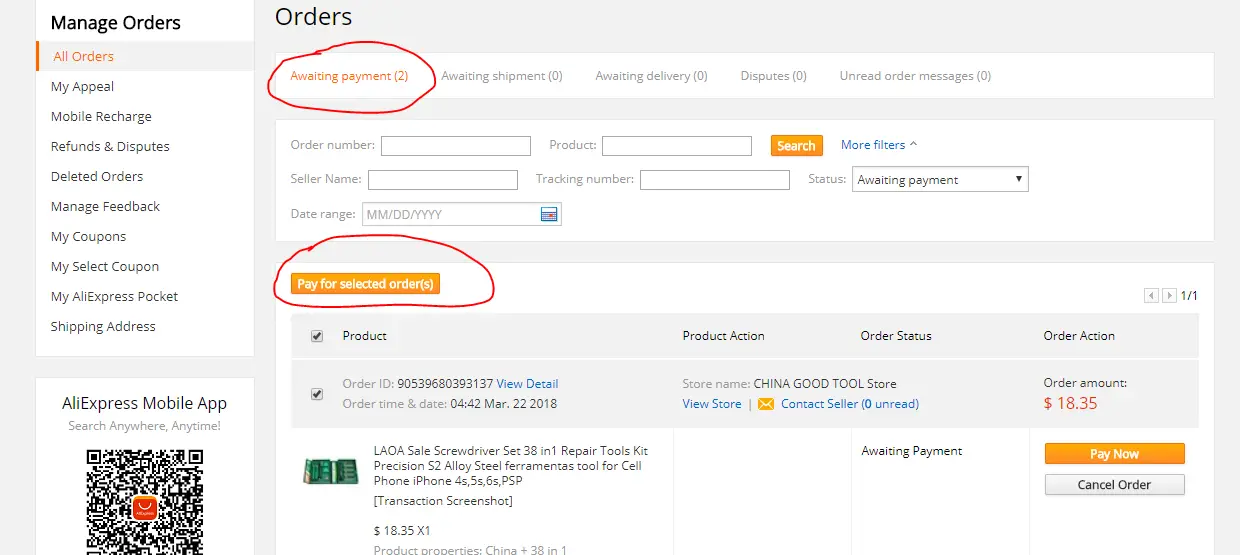Open the Unread order messages (0) tab
The width and height of the screenshot is (1240, 555).
pos(915,76)
